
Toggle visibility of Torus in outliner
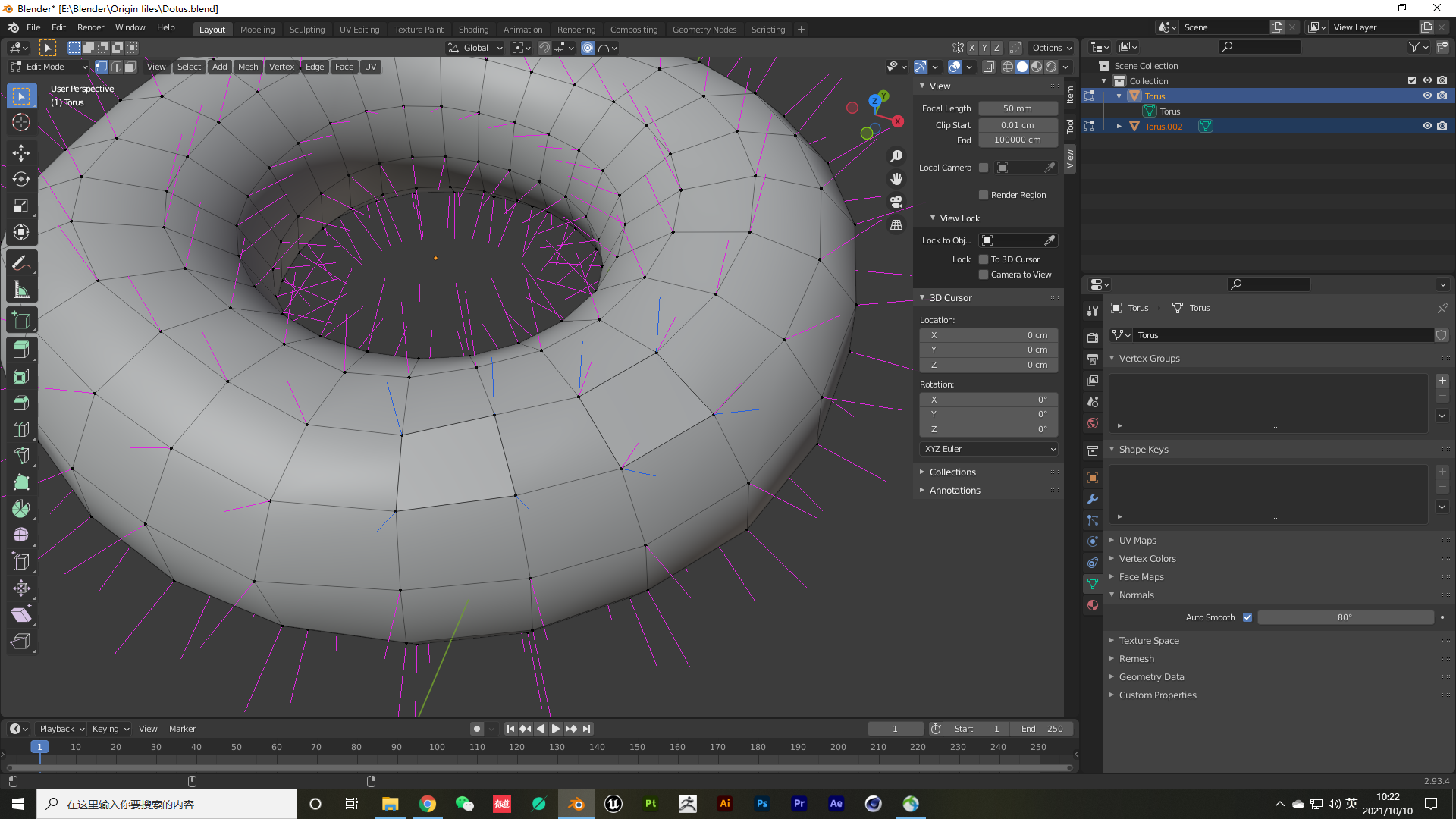coord(1427,96)
